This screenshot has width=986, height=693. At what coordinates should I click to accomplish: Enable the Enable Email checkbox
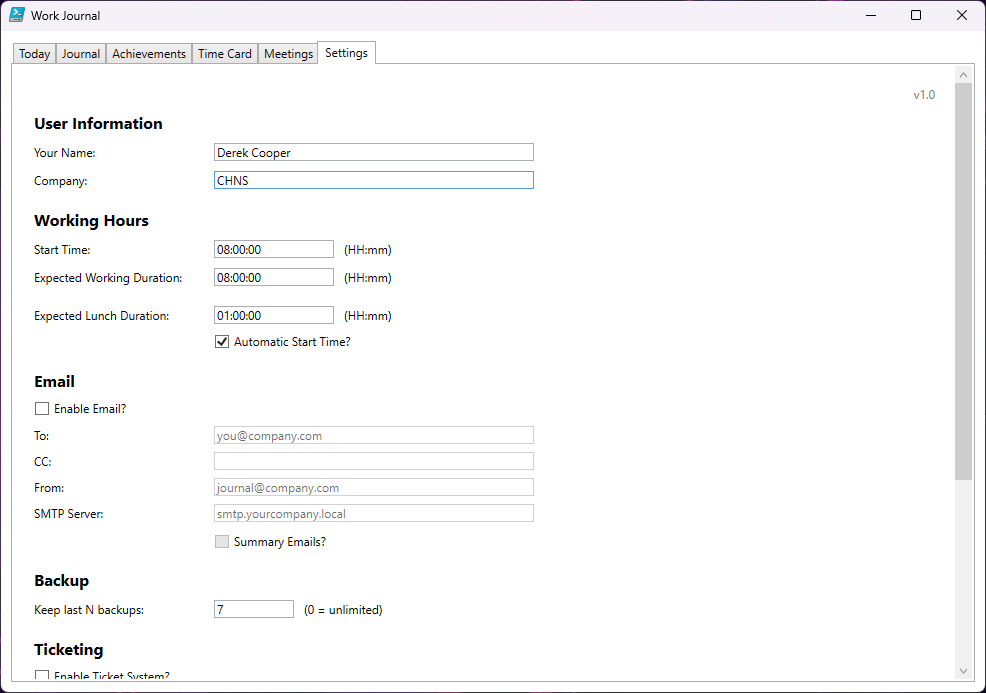click(42, 408)
